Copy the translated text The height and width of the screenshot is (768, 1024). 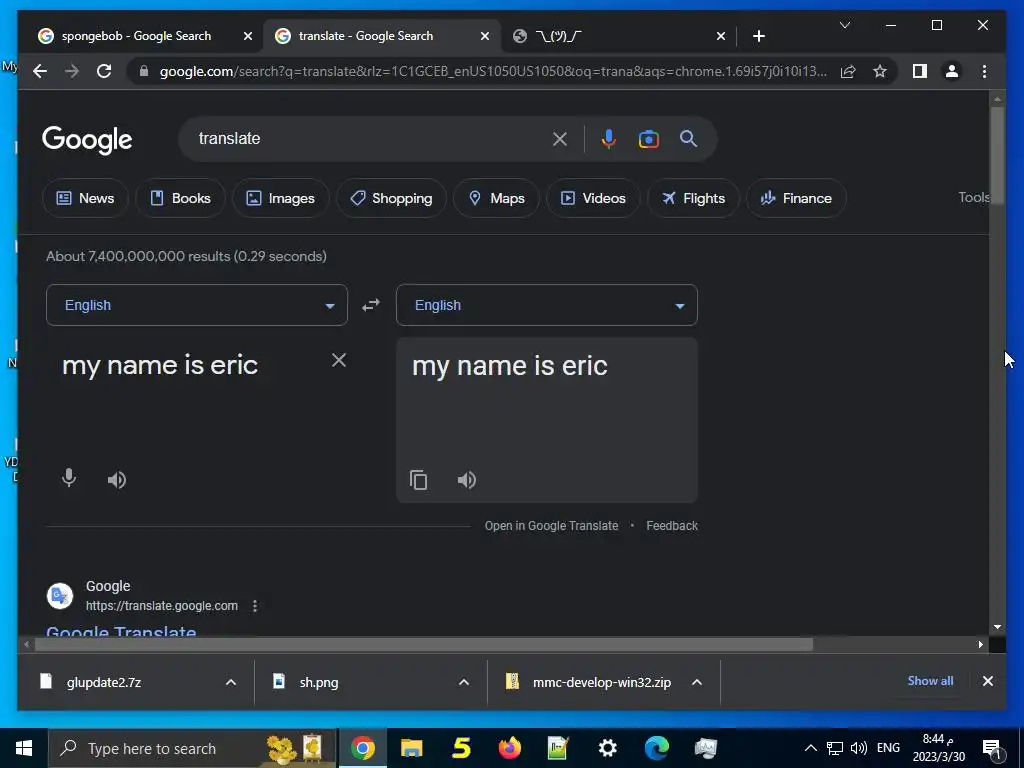(x=419, y=480)
